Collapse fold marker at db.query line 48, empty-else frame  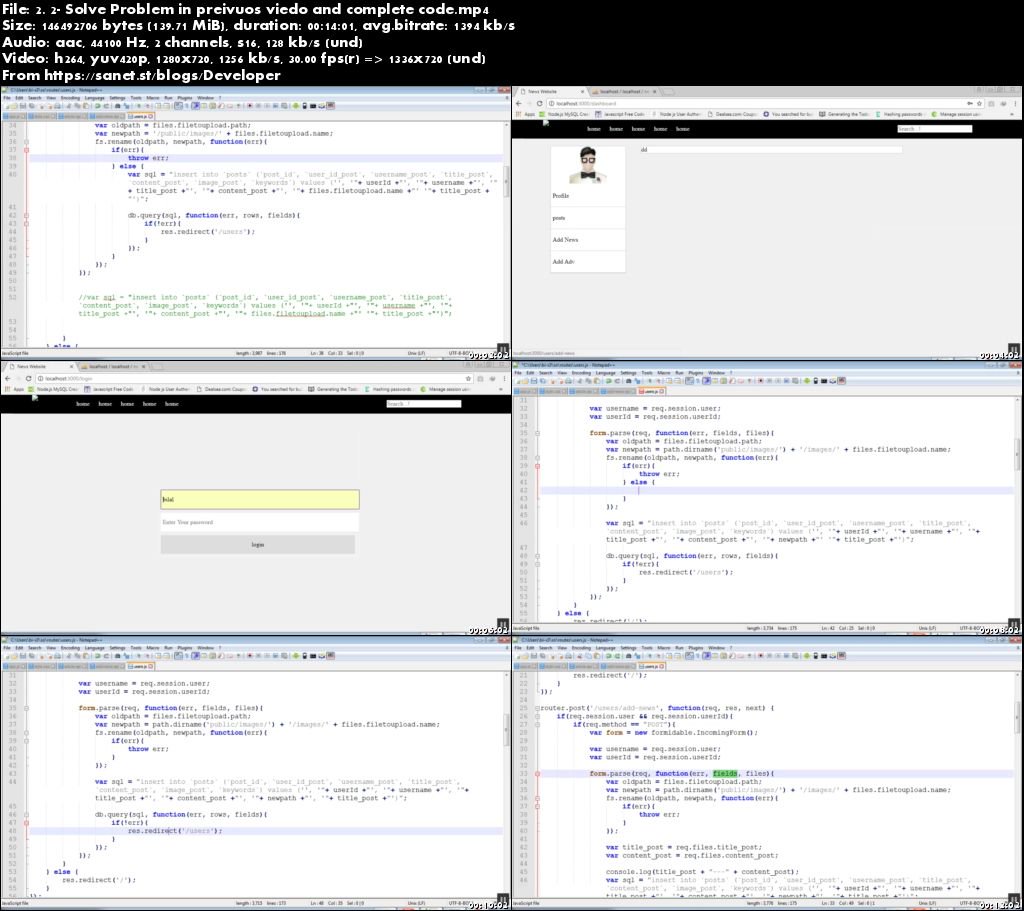point(537,556)
